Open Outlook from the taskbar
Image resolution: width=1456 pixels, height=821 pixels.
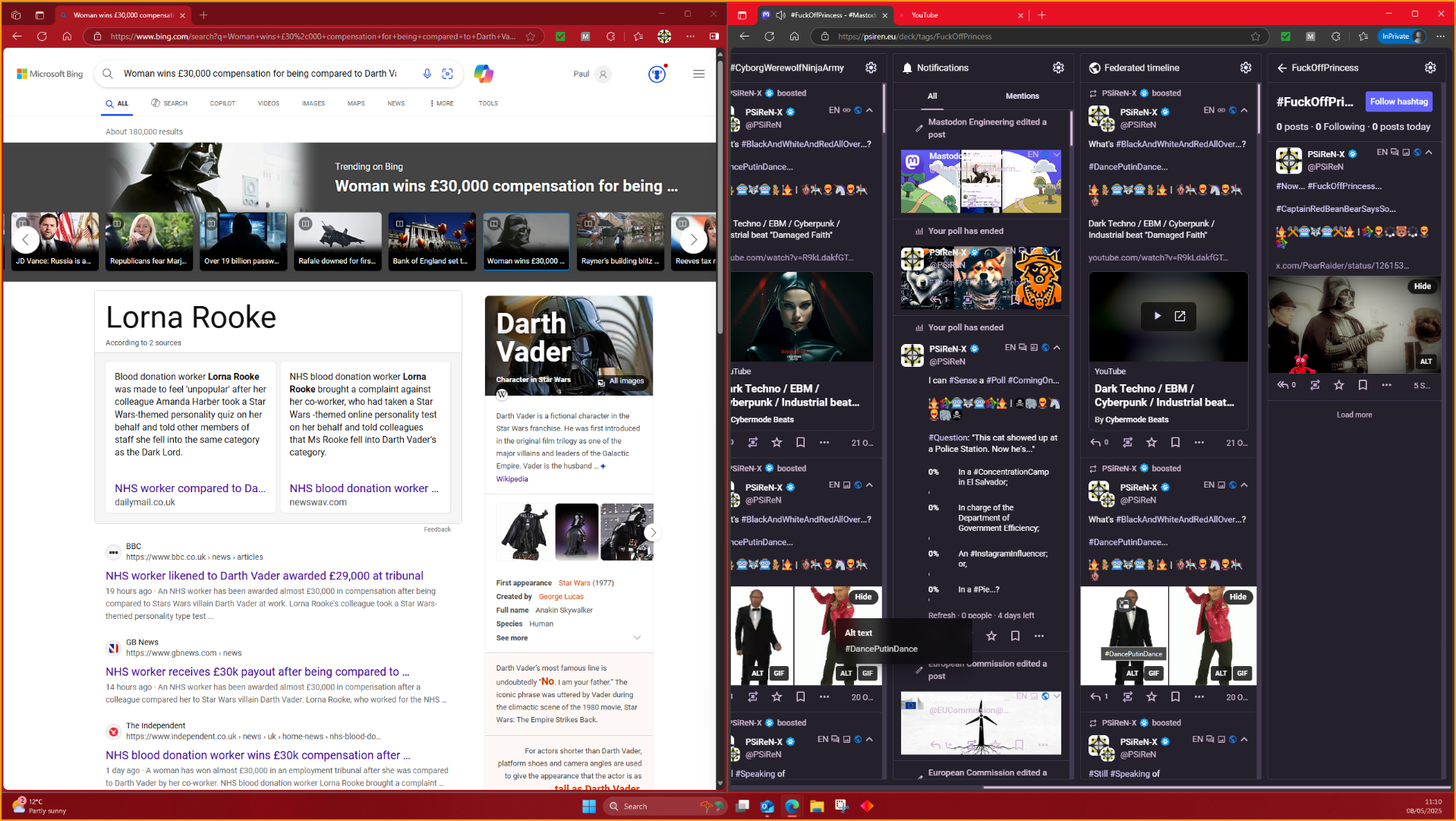pyautogui.click(x=767, y=806)
